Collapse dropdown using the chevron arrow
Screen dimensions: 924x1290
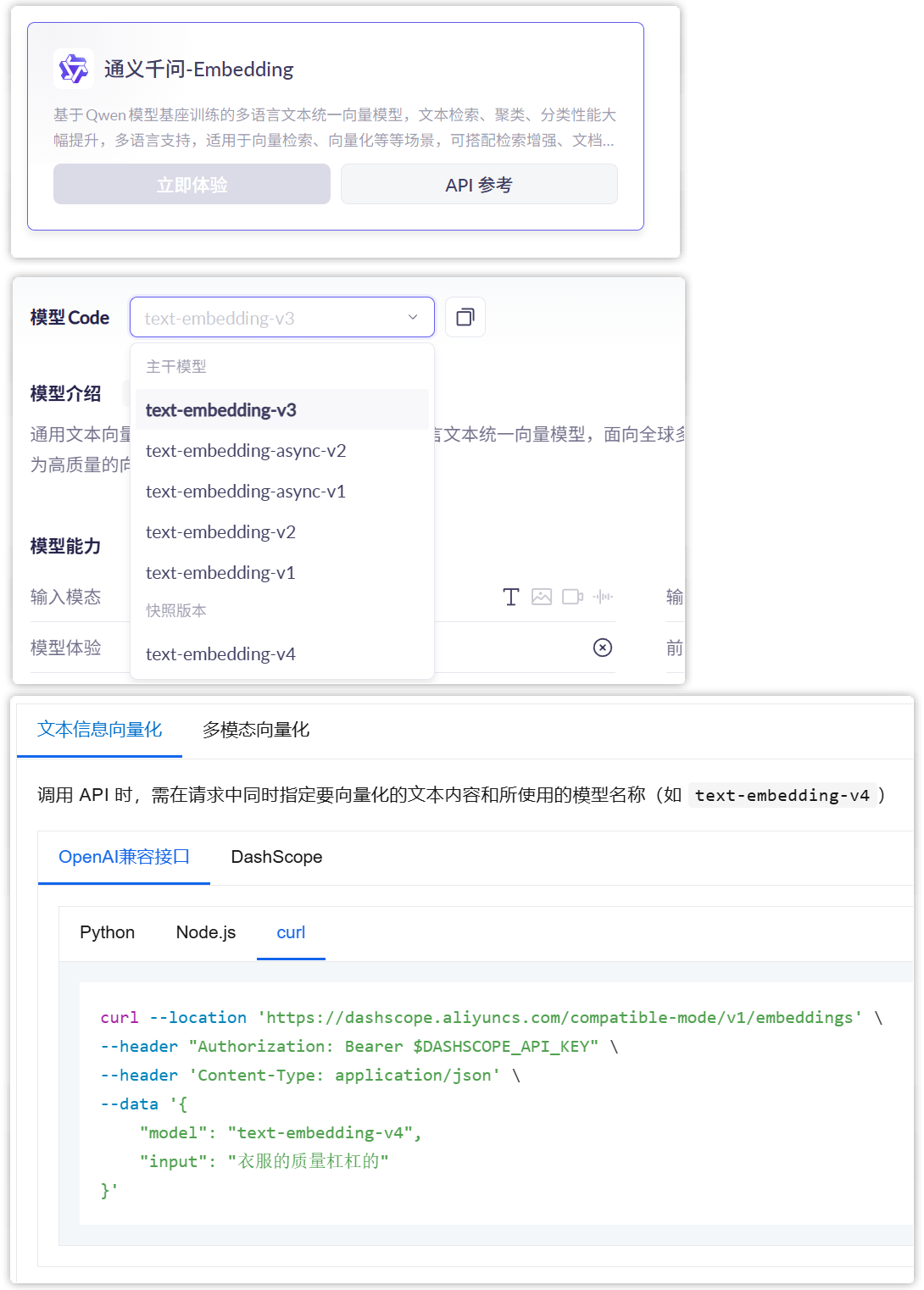(x=413, y=317)
